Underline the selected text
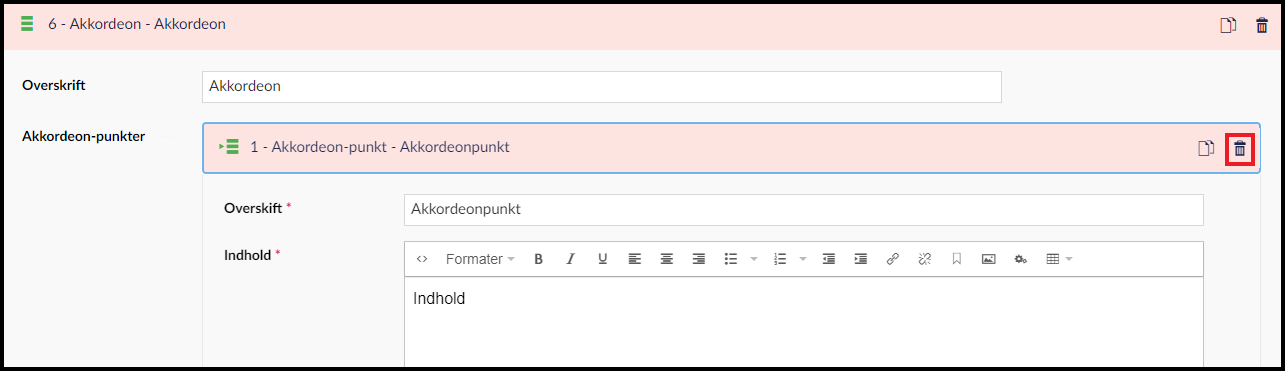 [602, 259]
